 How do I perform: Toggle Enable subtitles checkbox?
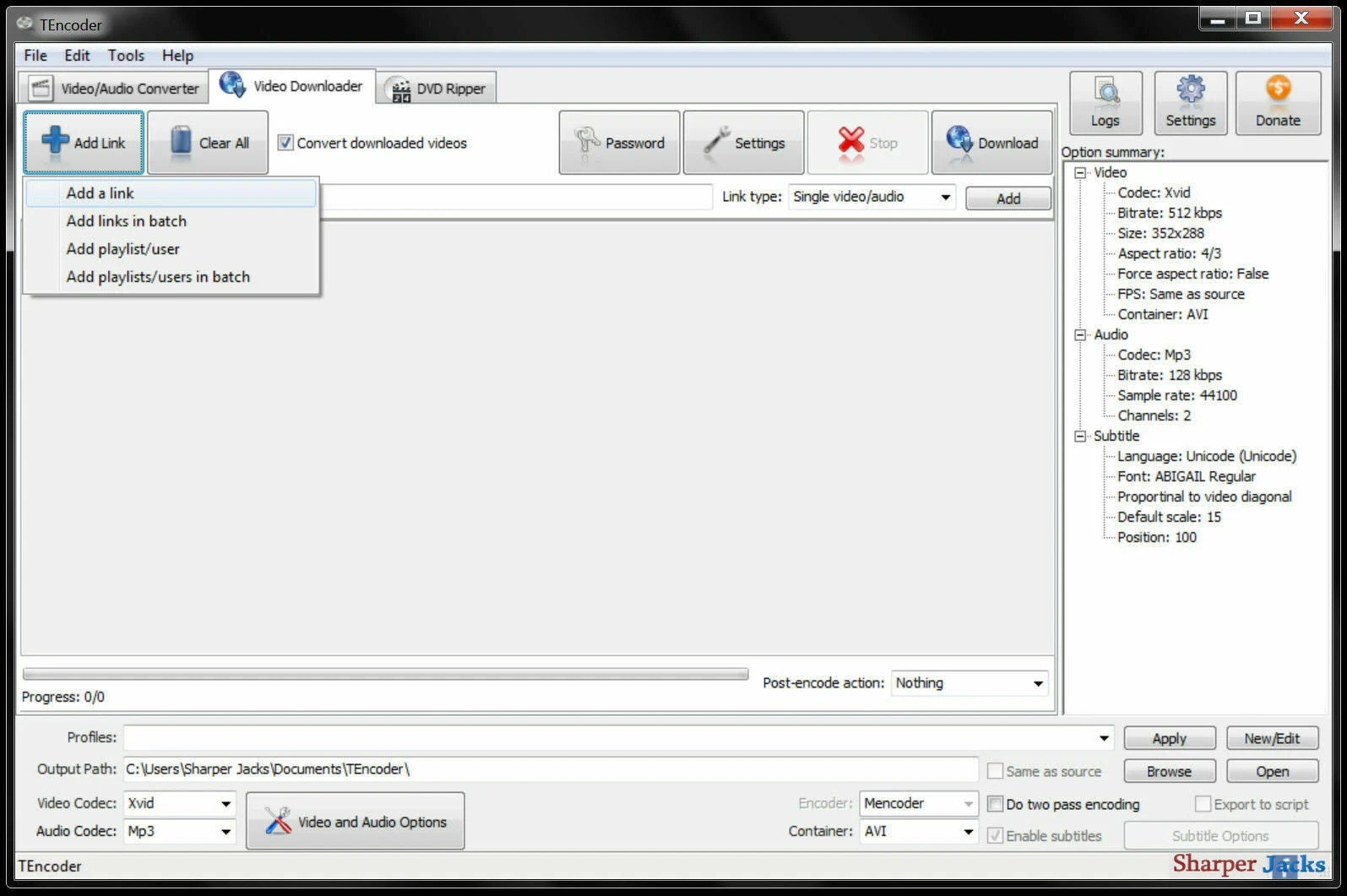tap(995, 835)
